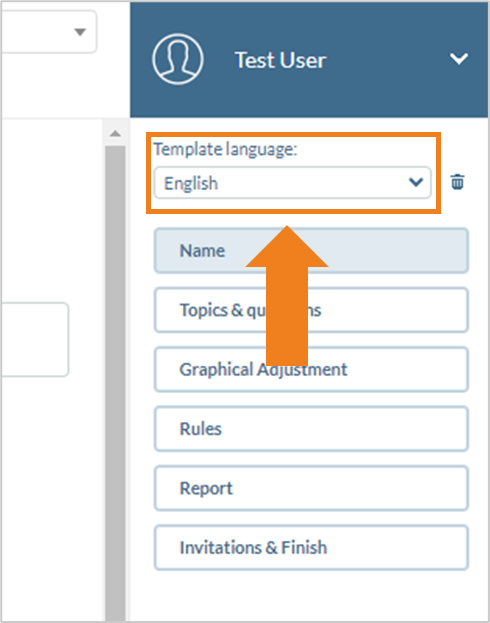The image size is (490, 623).
Task: Select the Report step
Action: [311, 488]
